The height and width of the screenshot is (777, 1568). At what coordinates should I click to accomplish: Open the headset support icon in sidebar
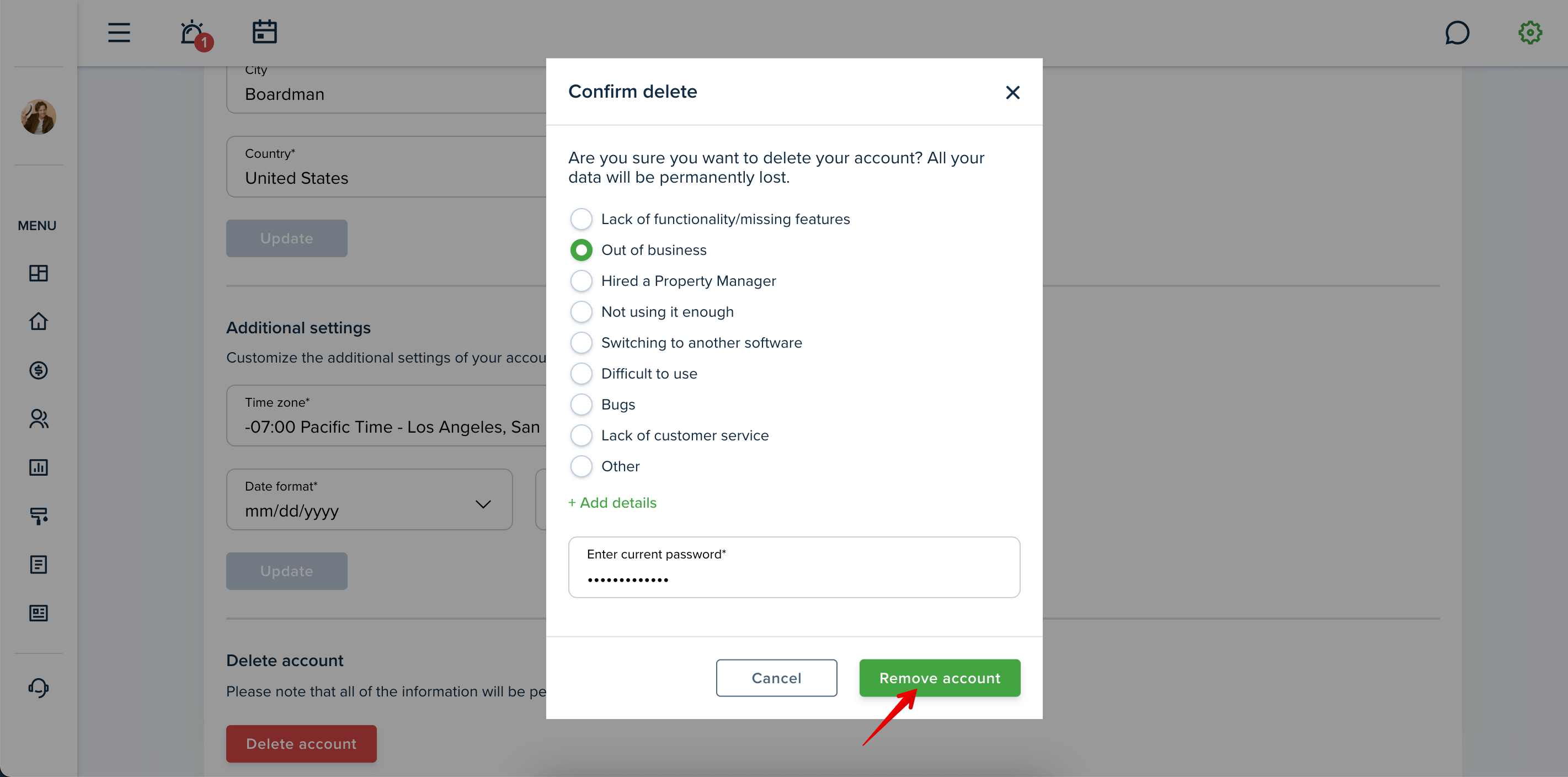tap(39, 688)
